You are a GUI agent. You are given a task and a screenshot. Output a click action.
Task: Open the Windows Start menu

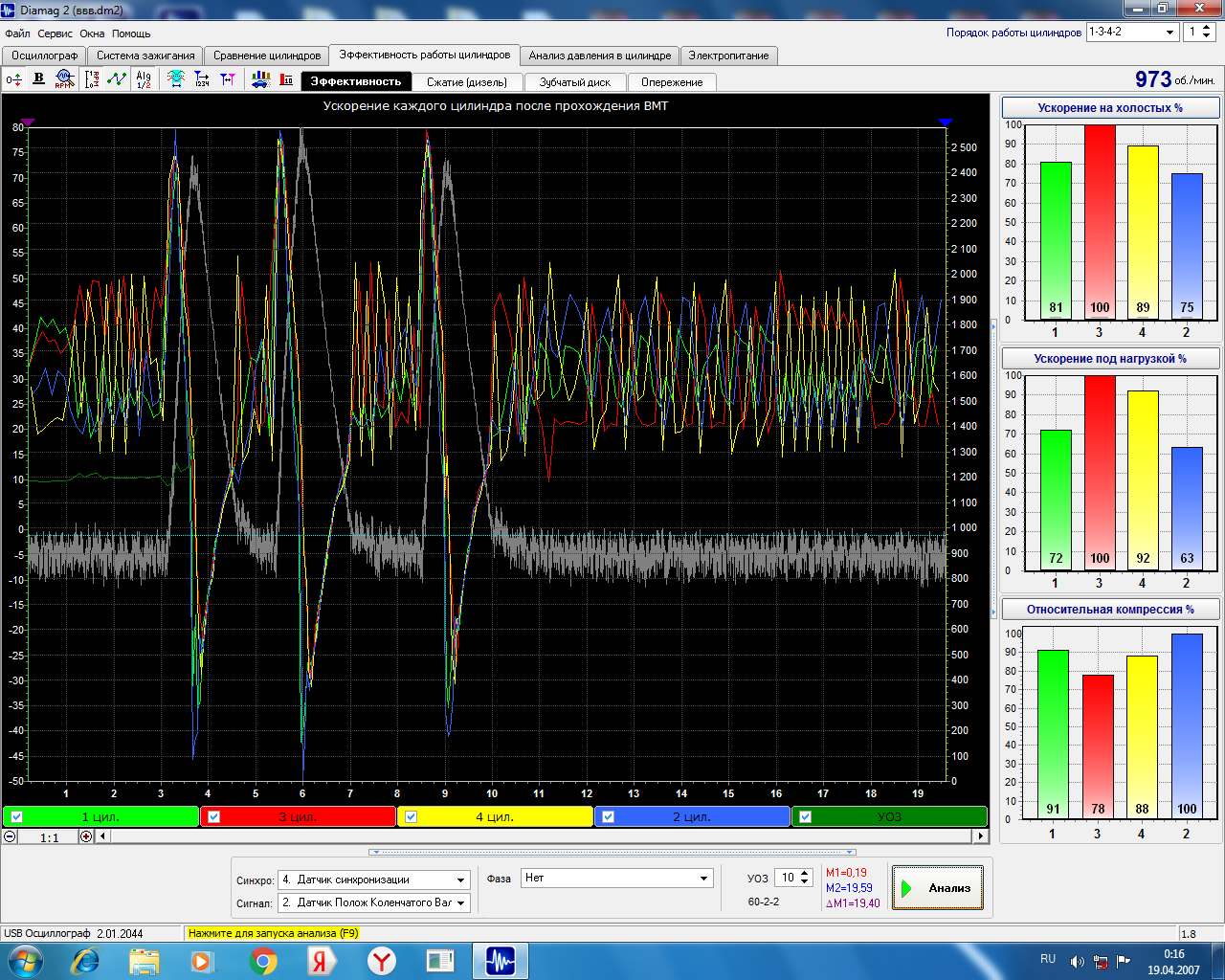point(26,960)
